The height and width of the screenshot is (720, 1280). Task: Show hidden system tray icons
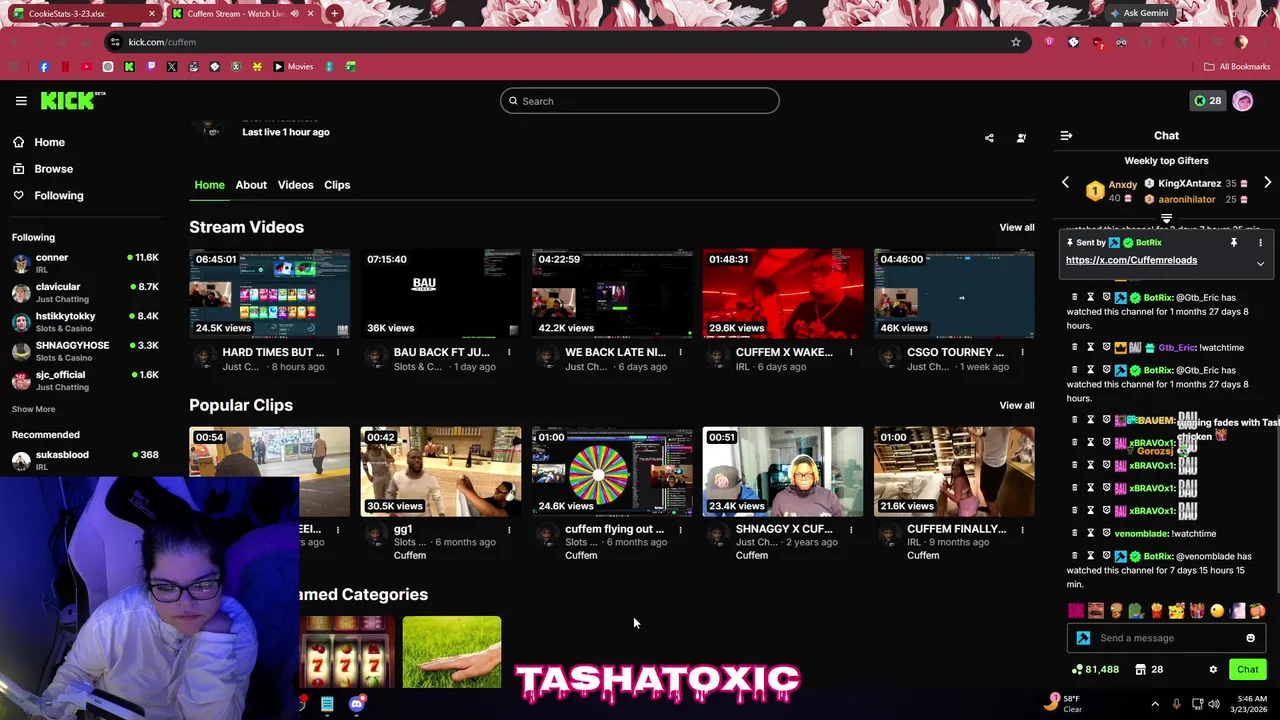point(1155,704)
